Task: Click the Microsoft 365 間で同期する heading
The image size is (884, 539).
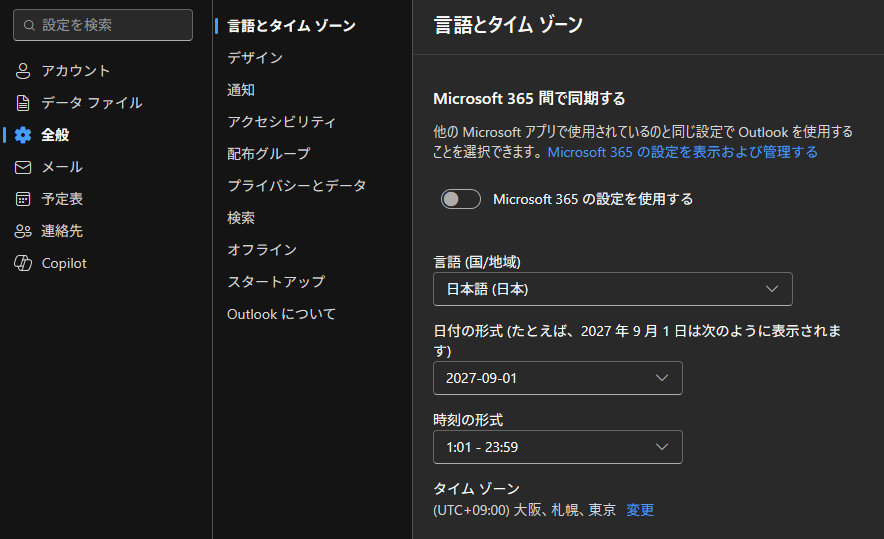Action: pos(529,99)
